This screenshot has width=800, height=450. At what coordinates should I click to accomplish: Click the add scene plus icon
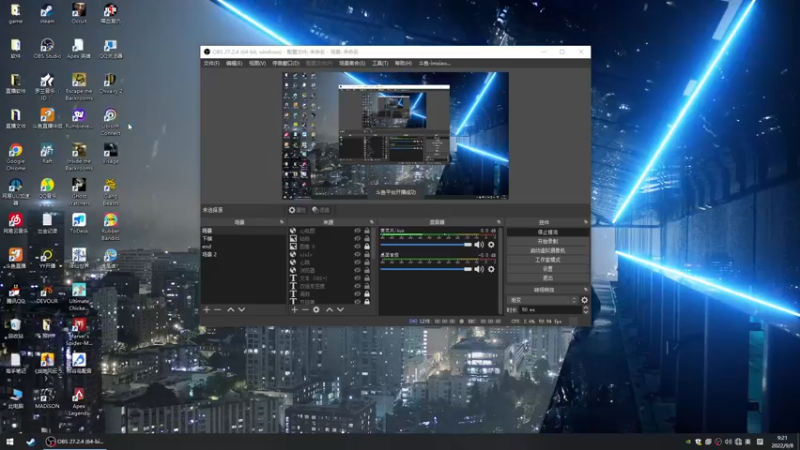(x=207, y=310)
